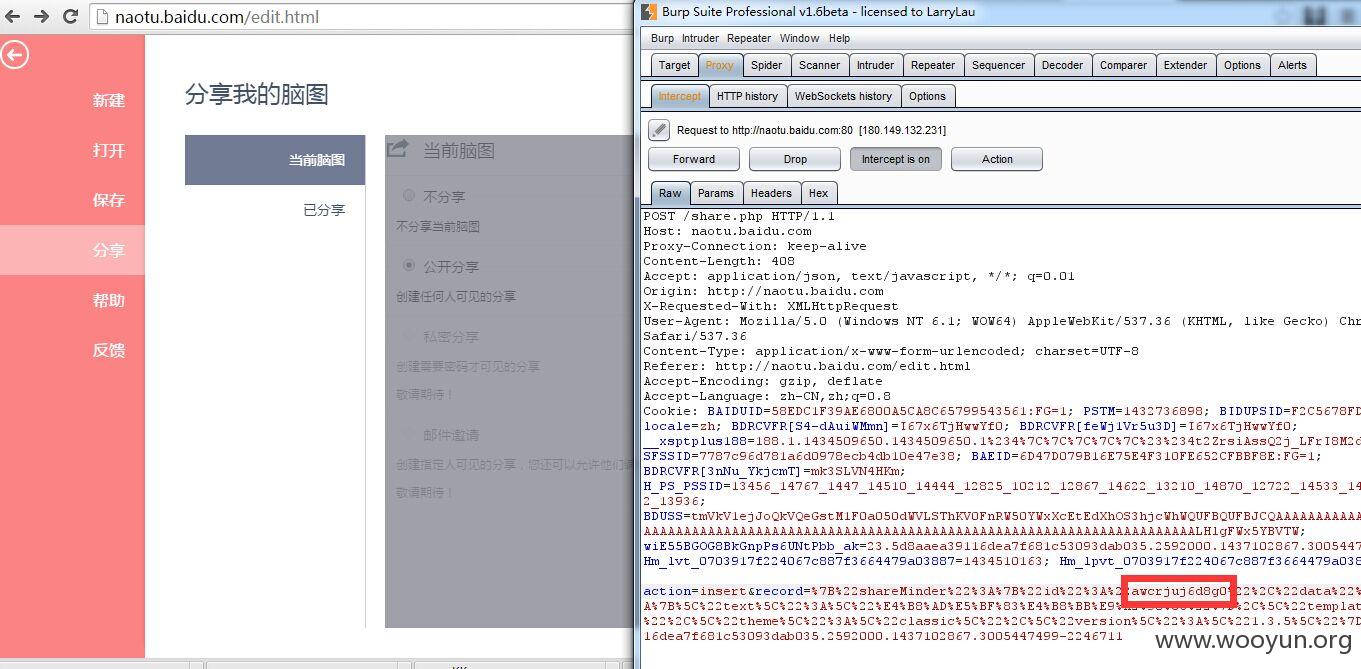1361x669 pixels.
Task: Switch to the Alerts tab
Action: click(x=1292, y=65)
